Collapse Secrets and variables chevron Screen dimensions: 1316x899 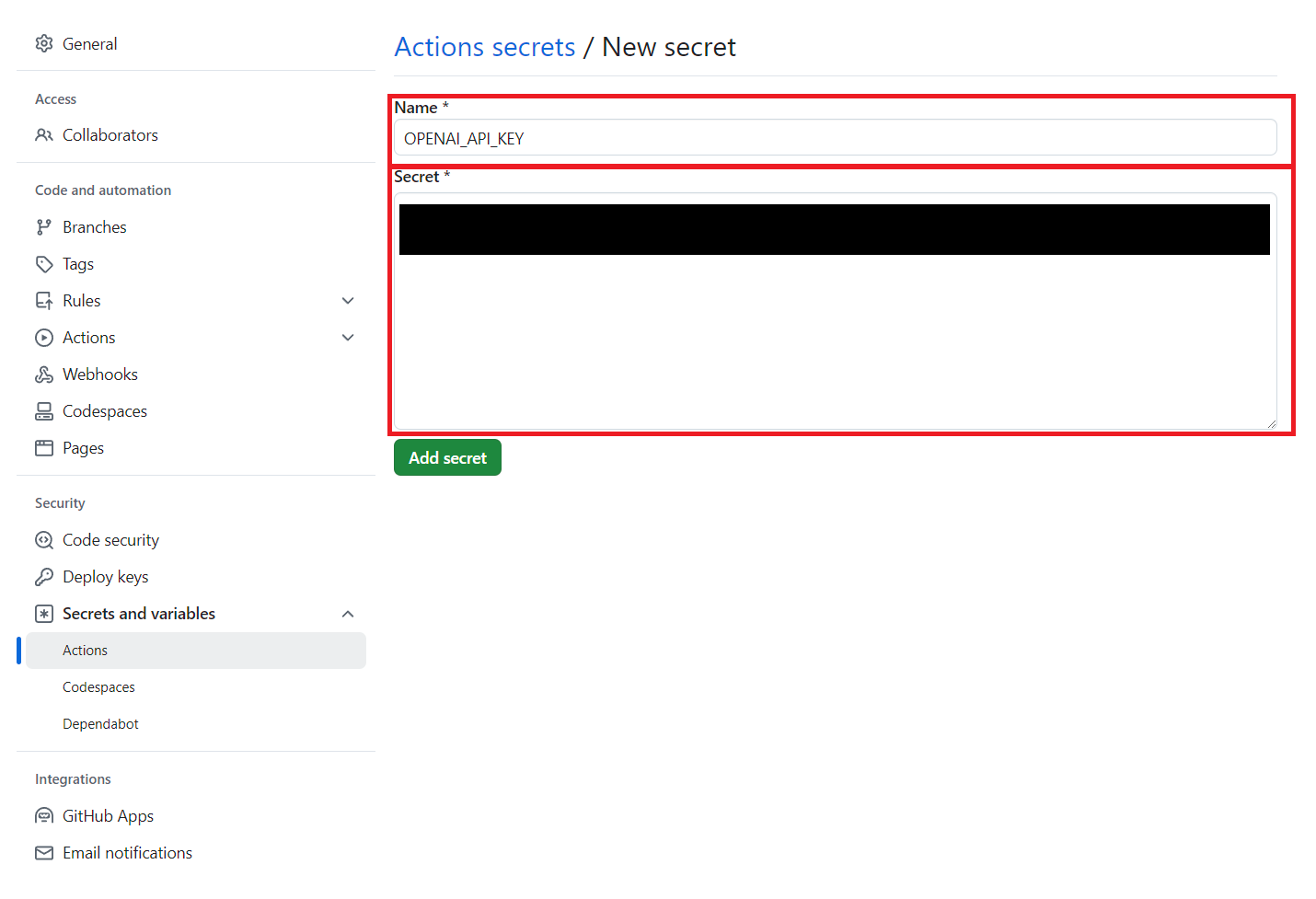[x=348, y=614]
